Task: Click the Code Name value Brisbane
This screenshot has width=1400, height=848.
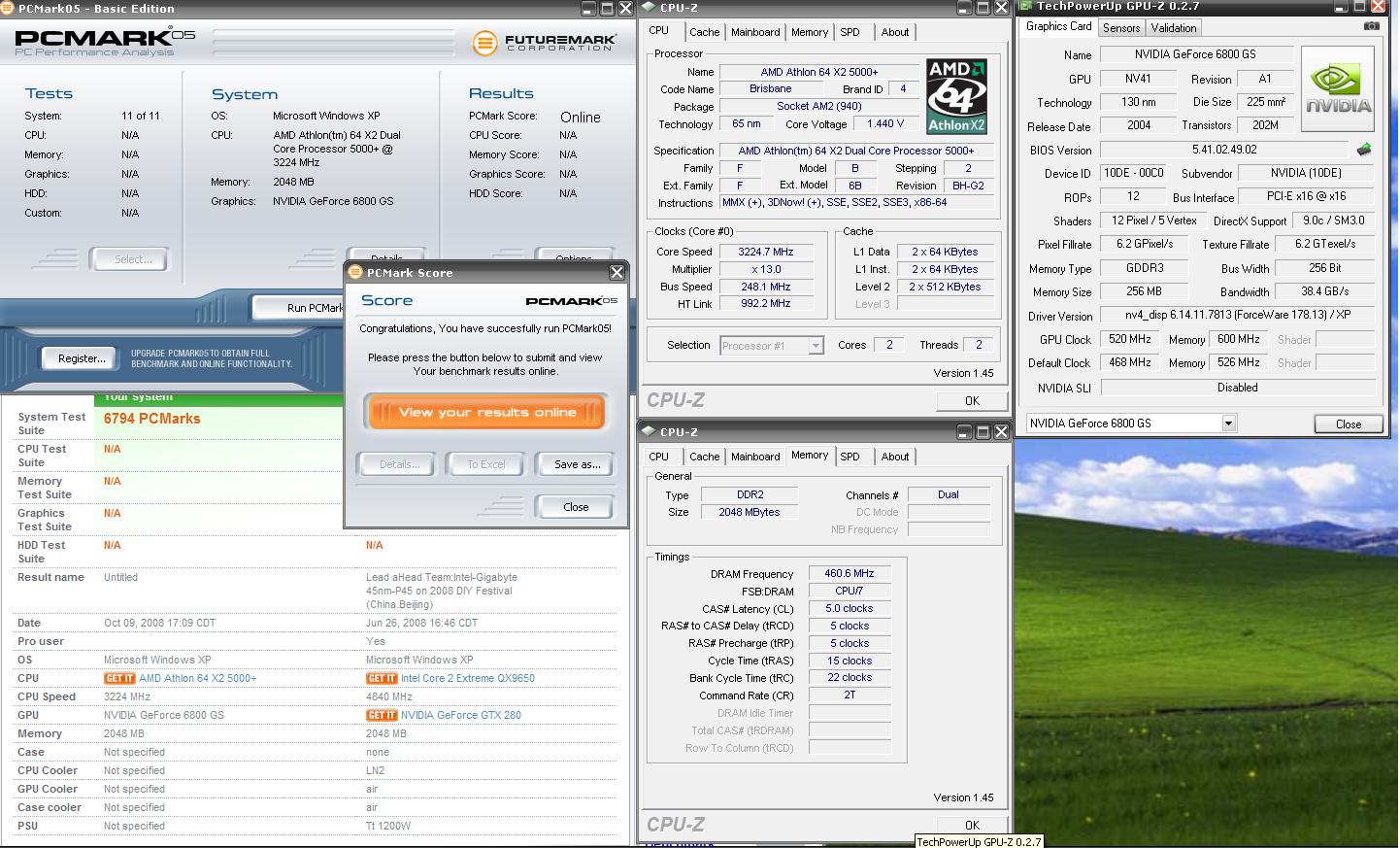Action: 771,88
